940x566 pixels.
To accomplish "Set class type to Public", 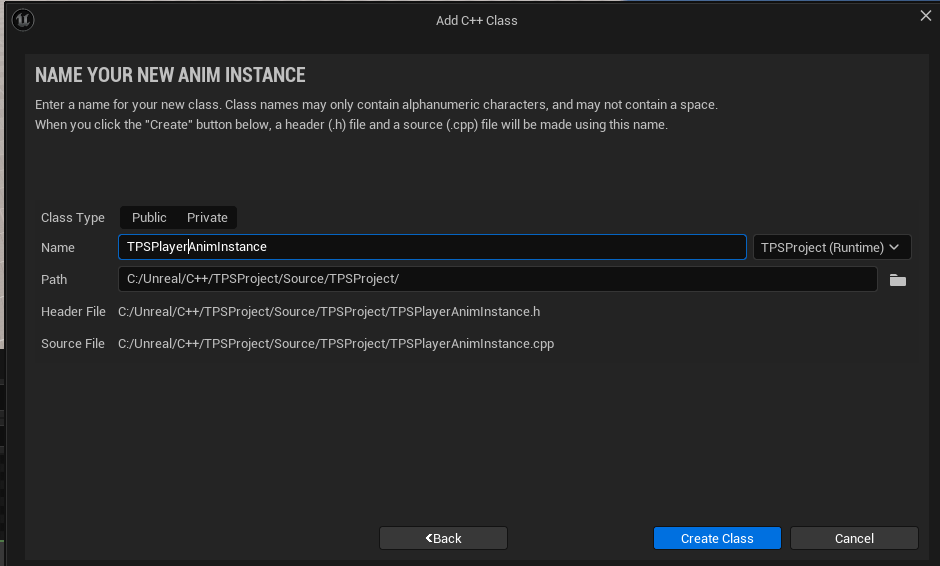I will point(149,218).
